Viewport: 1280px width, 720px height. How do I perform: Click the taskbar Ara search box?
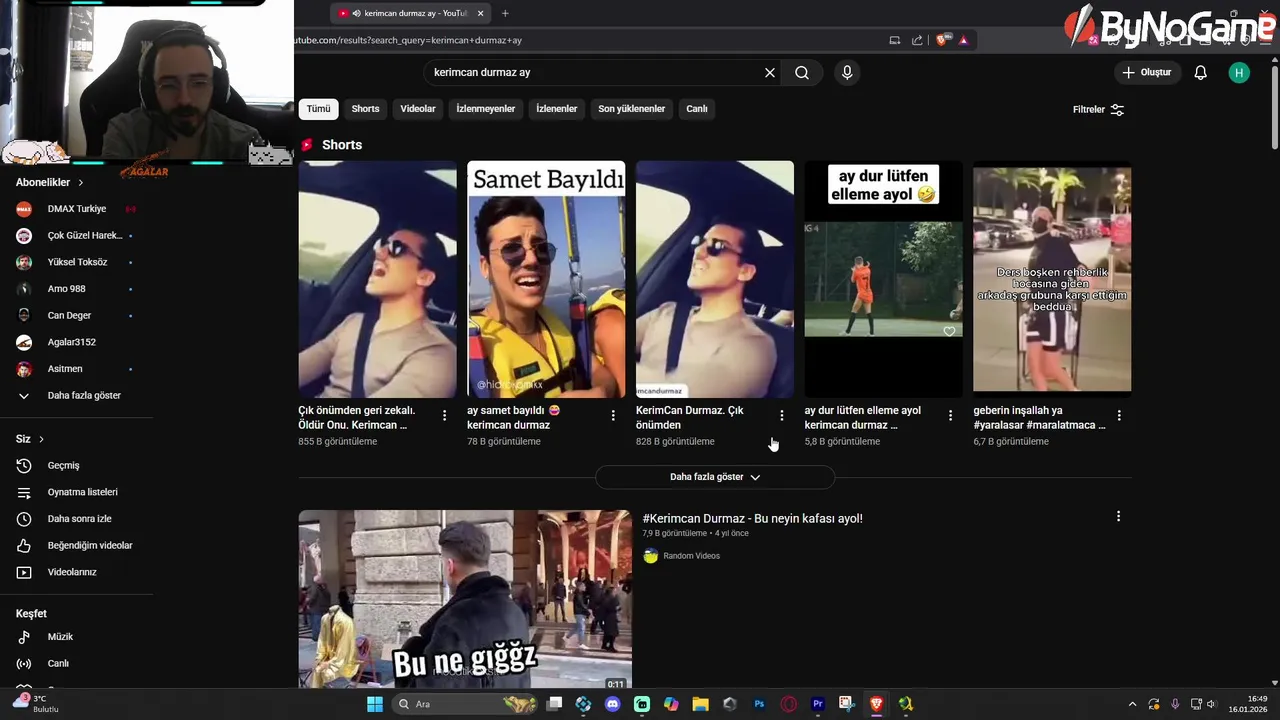(465, 704)
